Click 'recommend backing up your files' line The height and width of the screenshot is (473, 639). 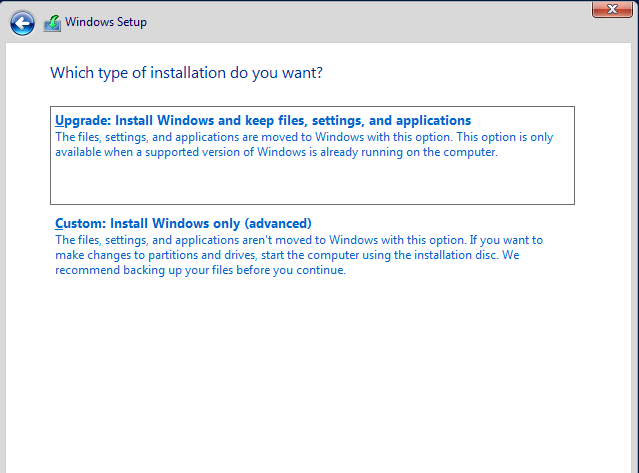click(x=201, y=270)
